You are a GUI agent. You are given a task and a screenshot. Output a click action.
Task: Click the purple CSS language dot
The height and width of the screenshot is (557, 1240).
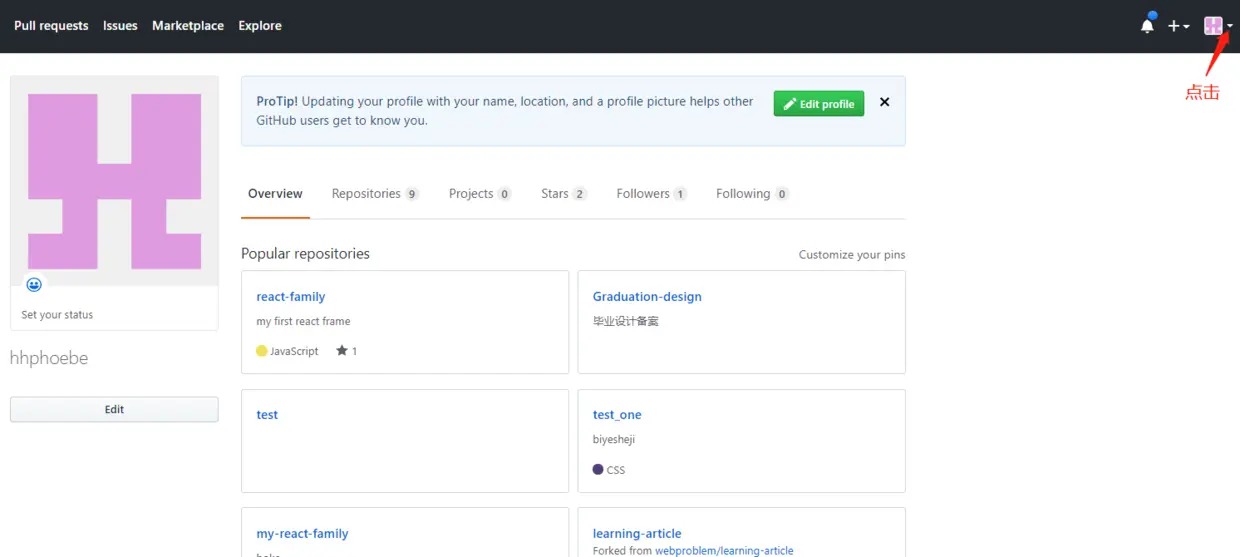coord(598,469)
